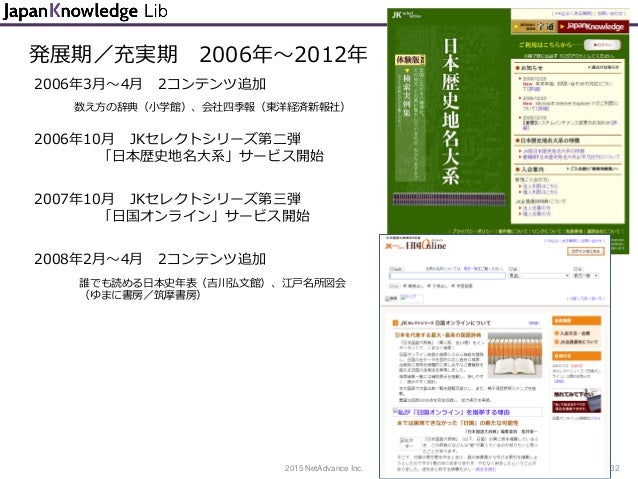Click the 日国Online logo
The width and height of the screenshot is (638, 479).
[416, 245]
